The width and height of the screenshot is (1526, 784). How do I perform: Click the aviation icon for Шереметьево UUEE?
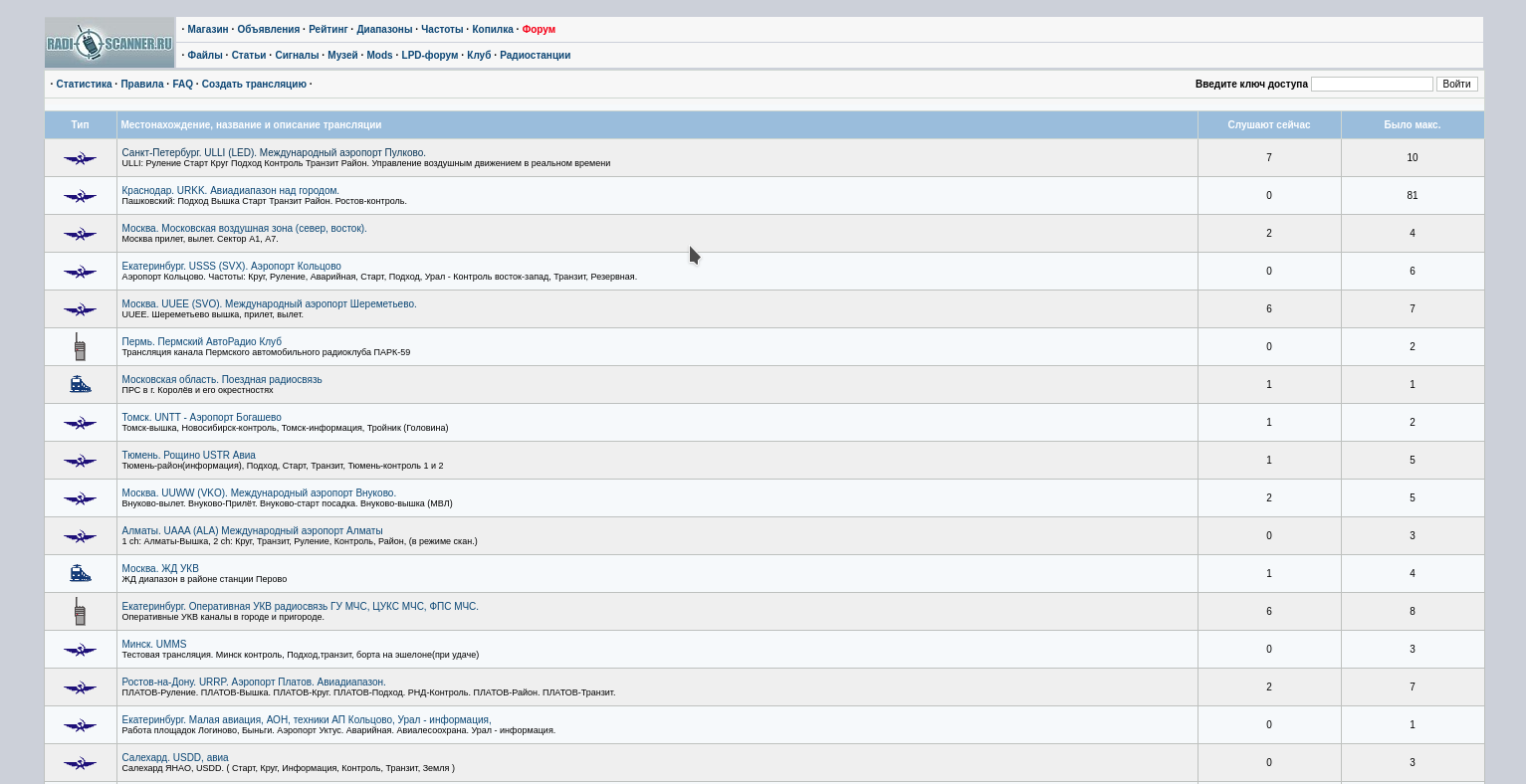coord(81,309)
